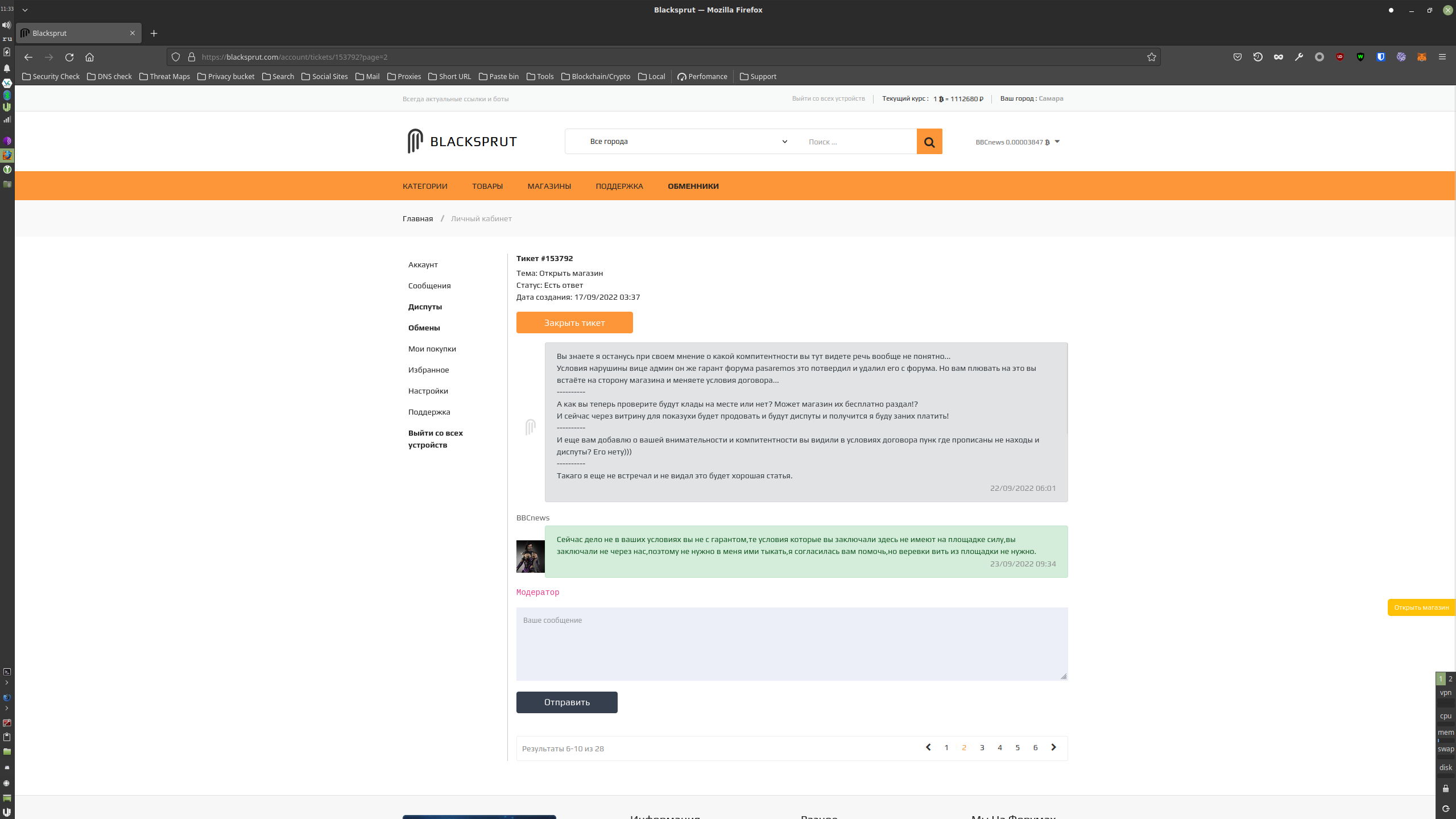This screenshot has width=1456, height=819.
Task: Click the wrench developer tools icon
Action: (1299, 57)
